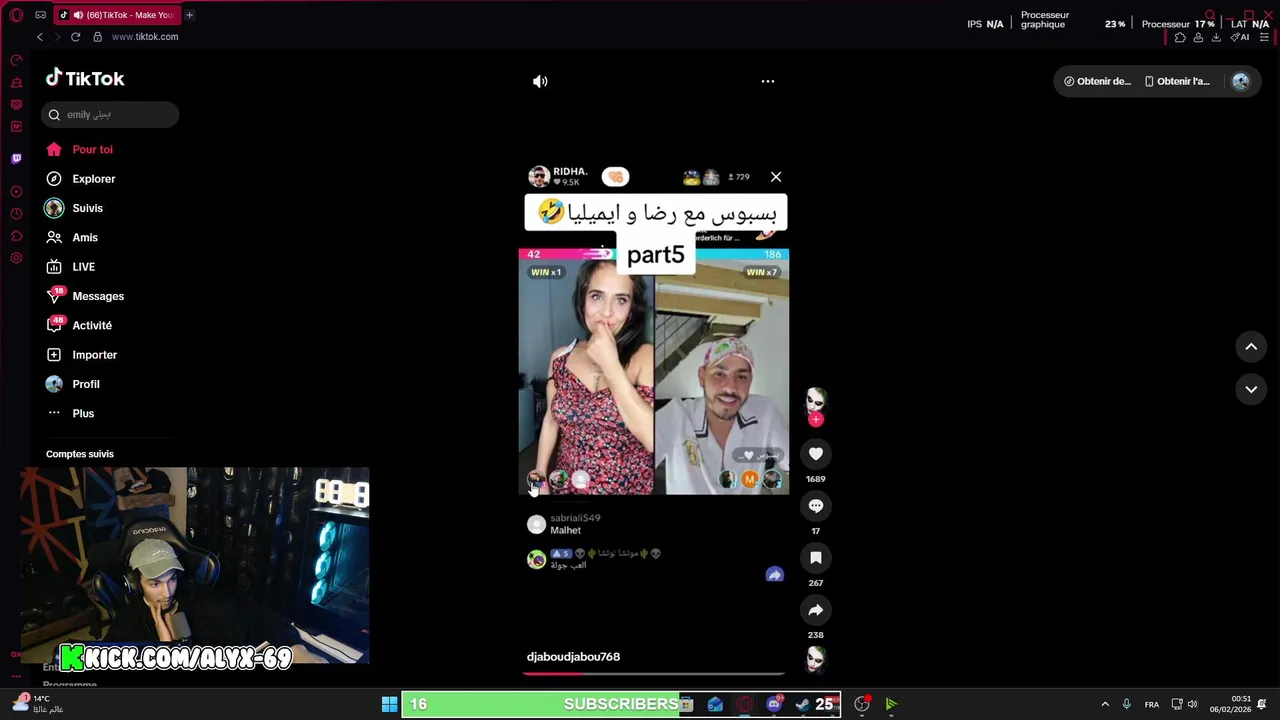This screenshot has width=1280, height=720.
Task: Open a new browser tab
Action: (189, 15)
